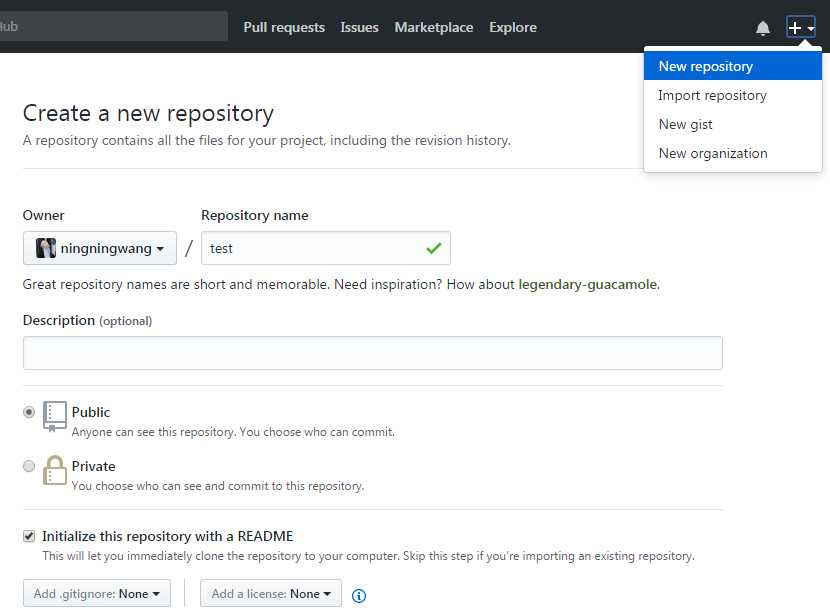This screenshot has width=830, height=613.
Task: Click the Create a new repository heading
Action: pyautogui.click(x=148, y=113)
